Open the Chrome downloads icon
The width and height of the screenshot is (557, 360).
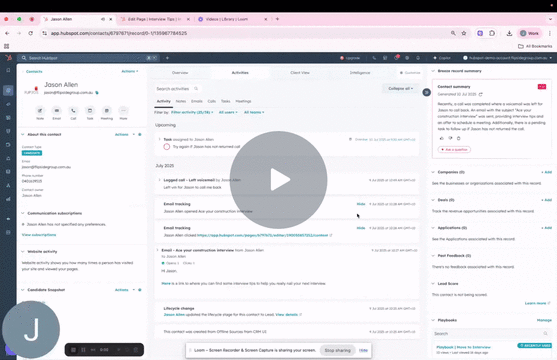509,33
